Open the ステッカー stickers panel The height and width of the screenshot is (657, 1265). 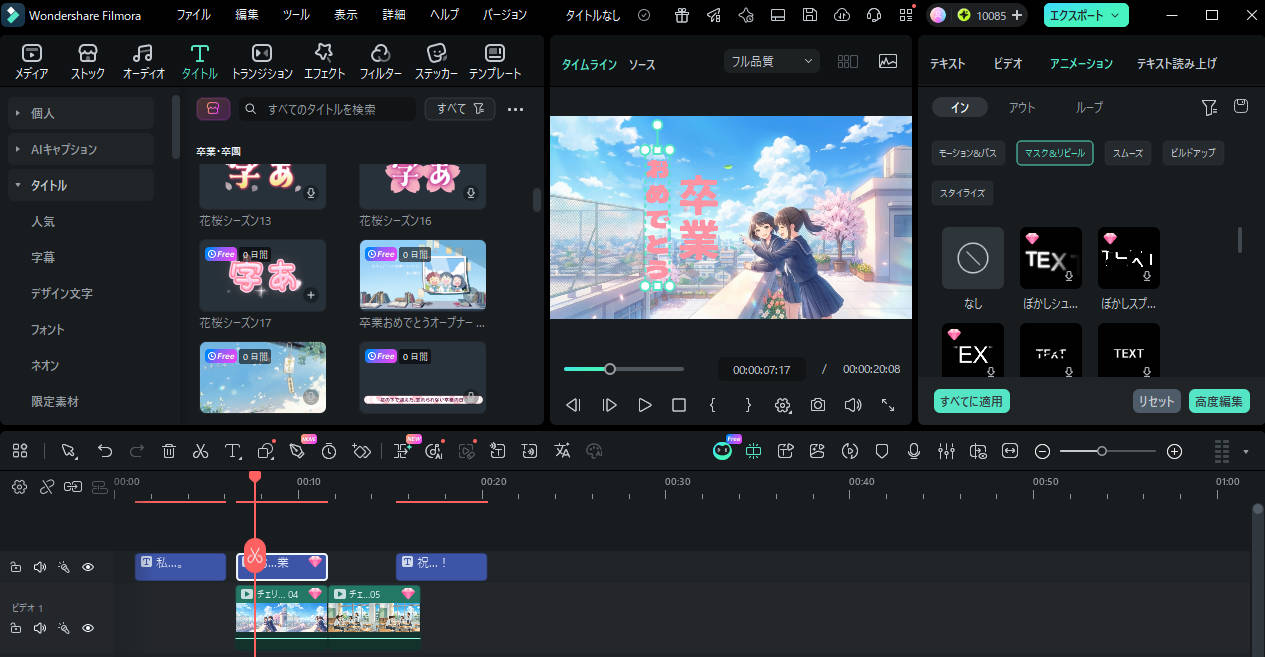pos(436,61)
